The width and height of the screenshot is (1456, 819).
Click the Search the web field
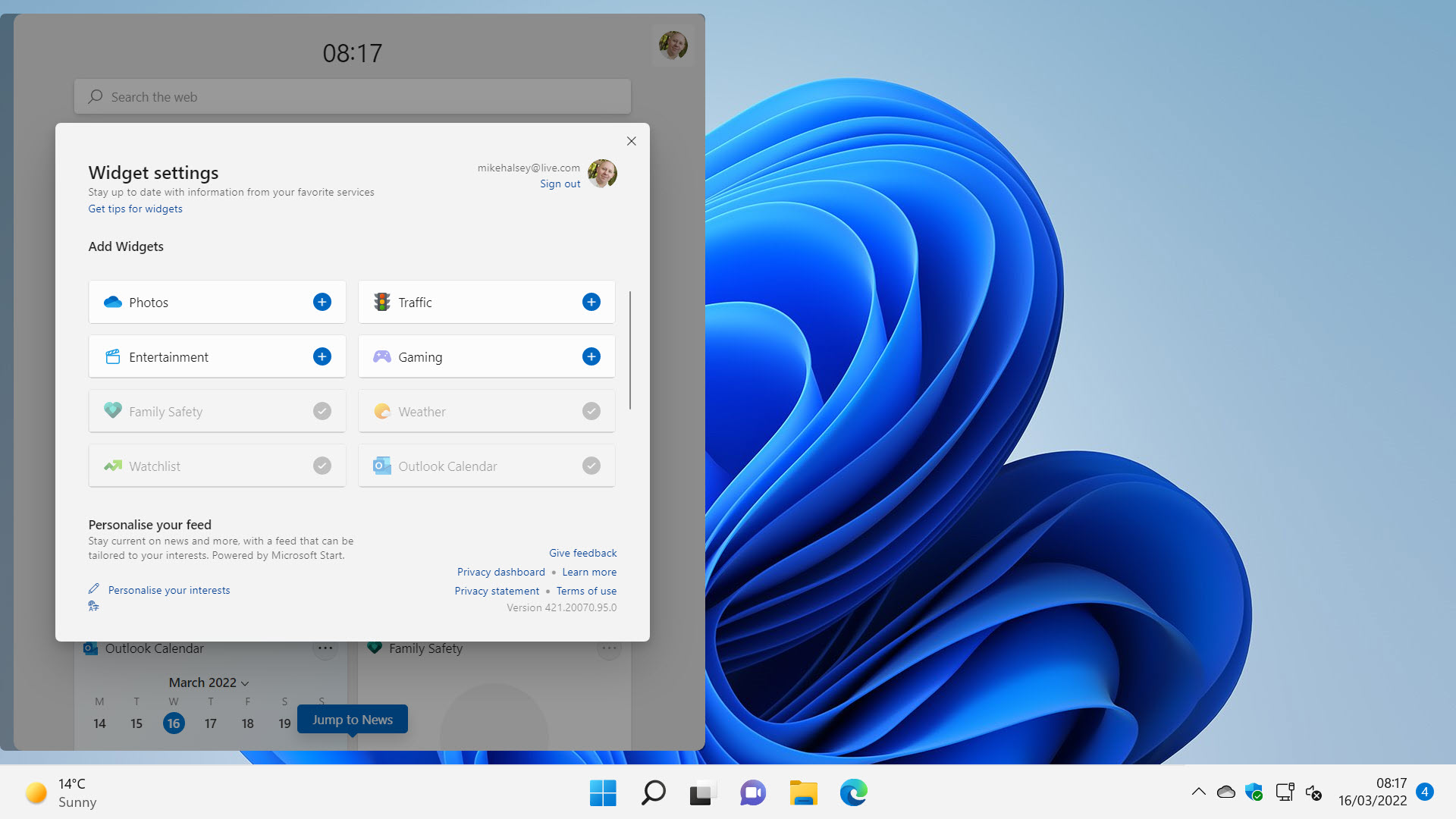point(352,97)
